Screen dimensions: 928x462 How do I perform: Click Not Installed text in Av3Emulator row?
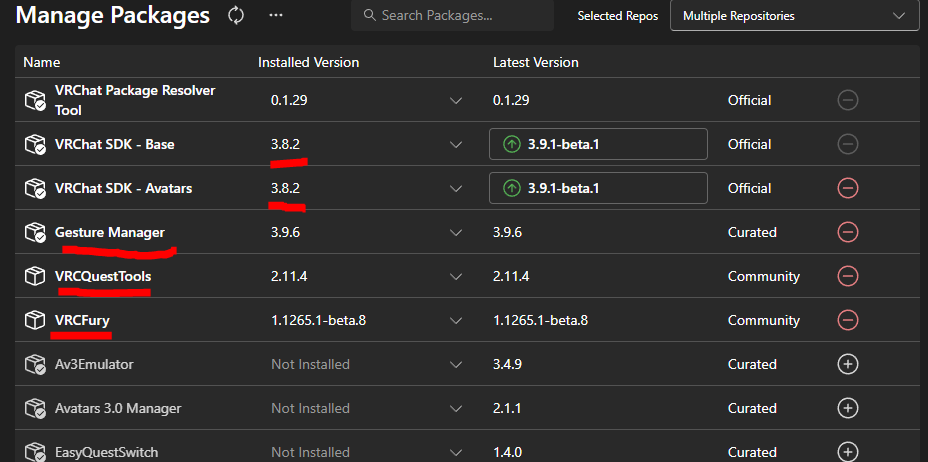[310, 364]
